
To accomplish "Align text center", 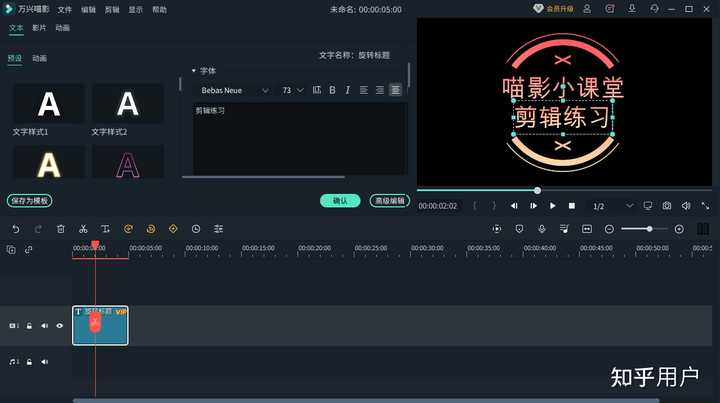I will (x=380, y=90).
